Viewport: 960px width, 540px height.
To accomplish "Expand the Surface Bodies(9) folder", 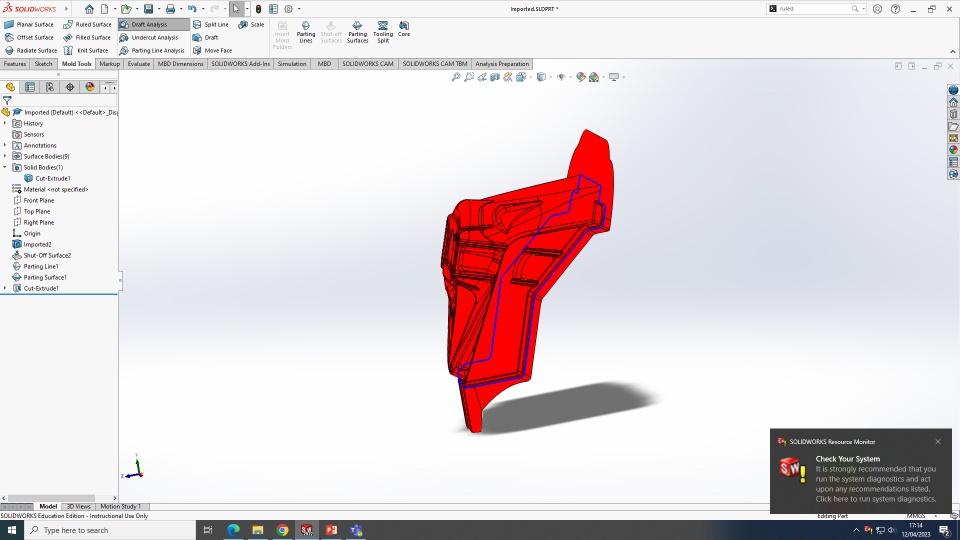I will 5,156.
